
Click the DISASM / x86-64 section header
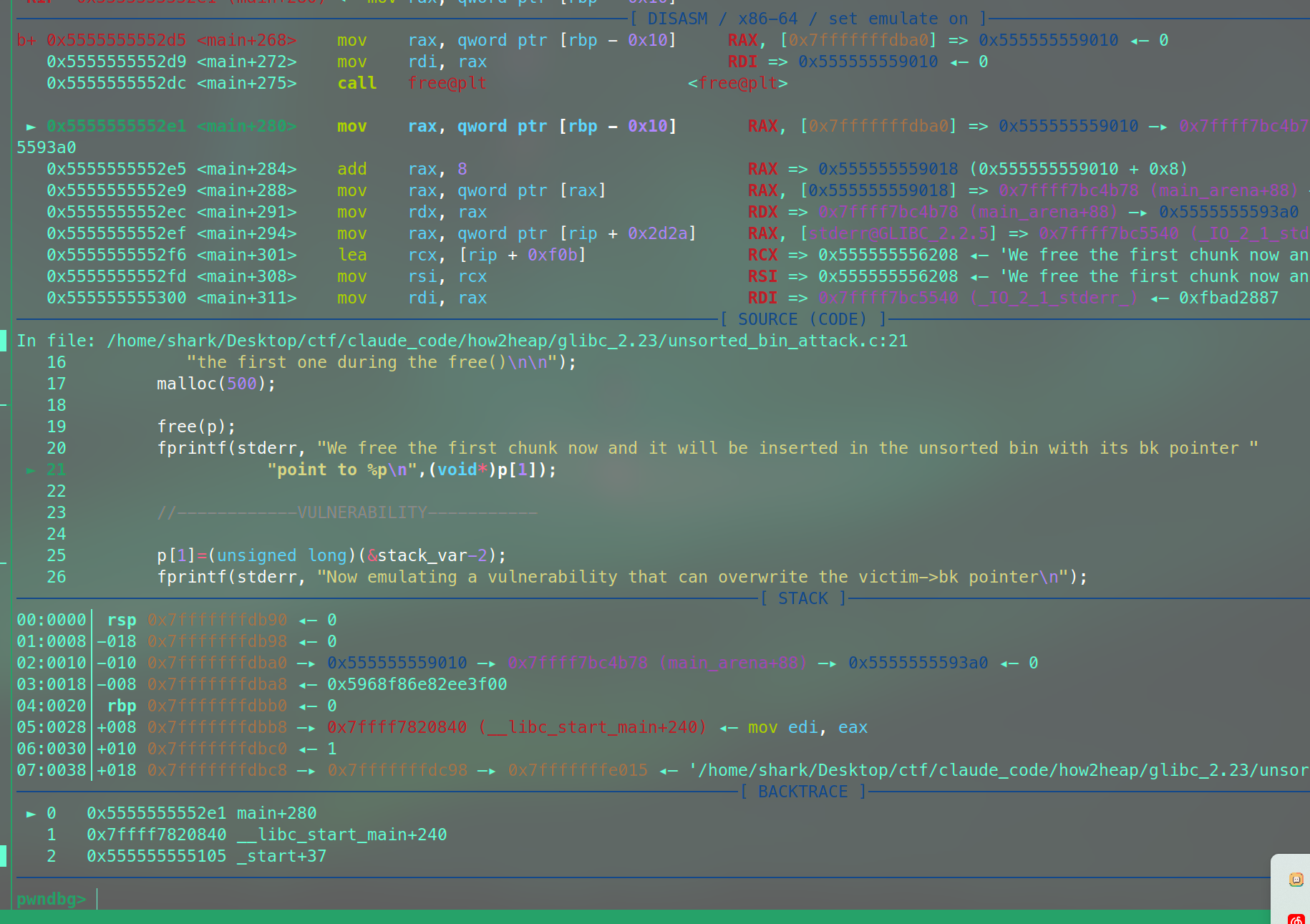click(808, 19)
